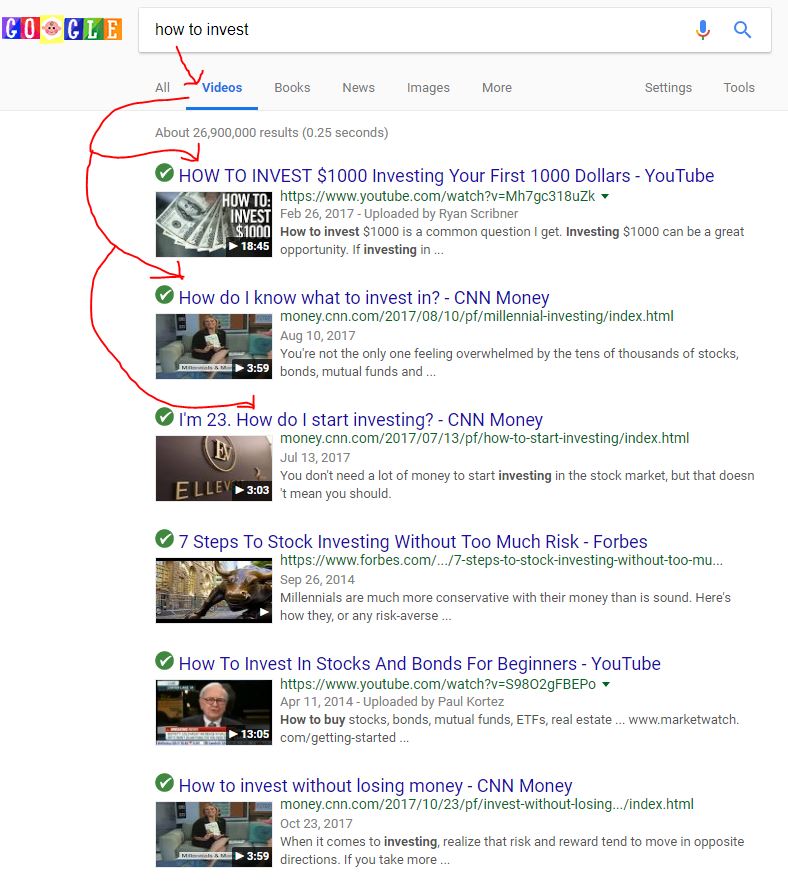
Task: Play the 13:05 video thumbnail
Action: point(214,712)
